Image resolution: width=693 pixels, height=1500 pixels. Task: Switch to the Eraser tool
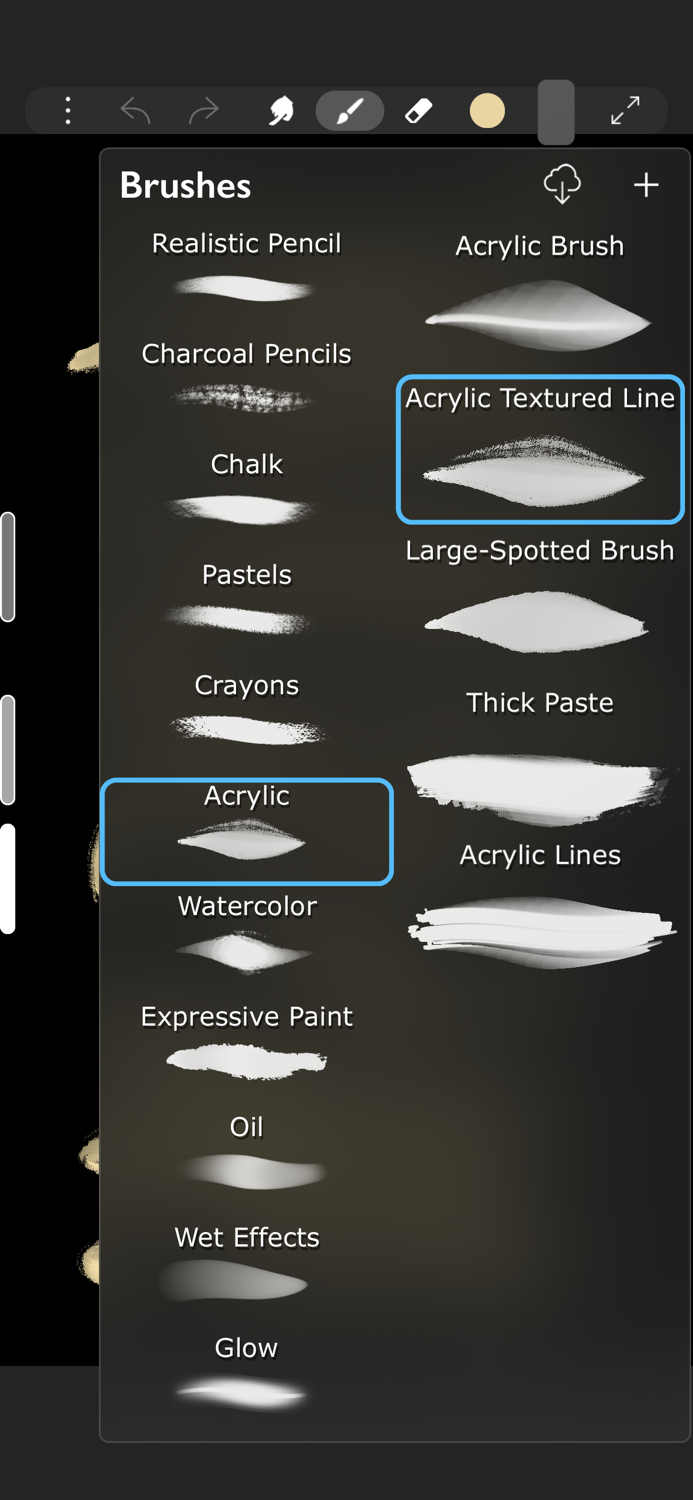[418, 110]
